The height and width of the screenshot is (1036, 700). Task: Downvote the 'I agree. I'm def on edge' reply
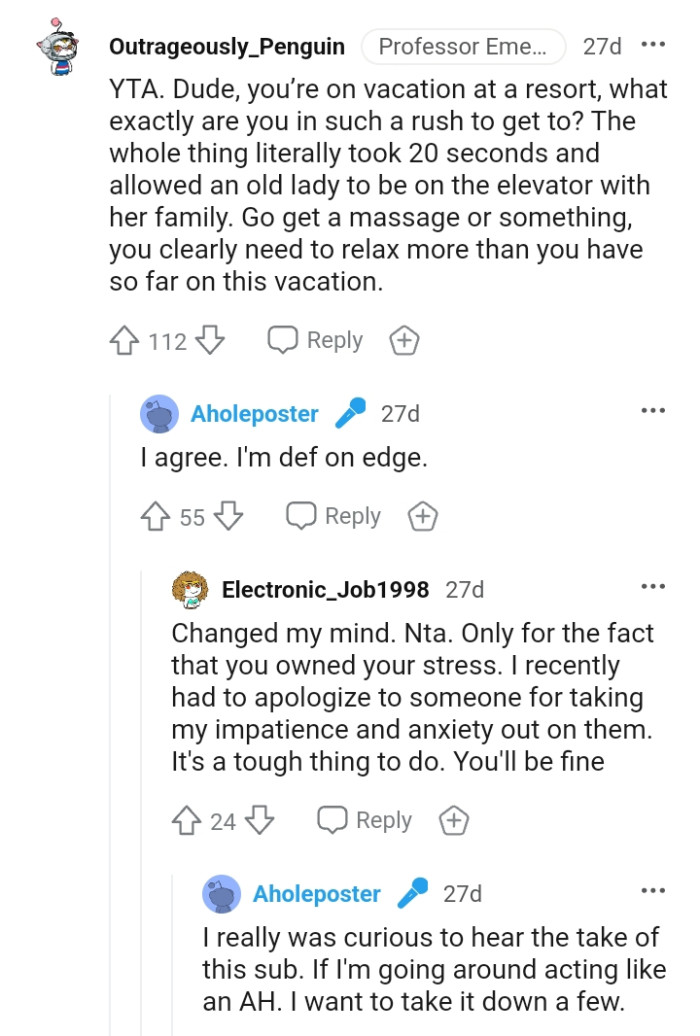[228, 516]
